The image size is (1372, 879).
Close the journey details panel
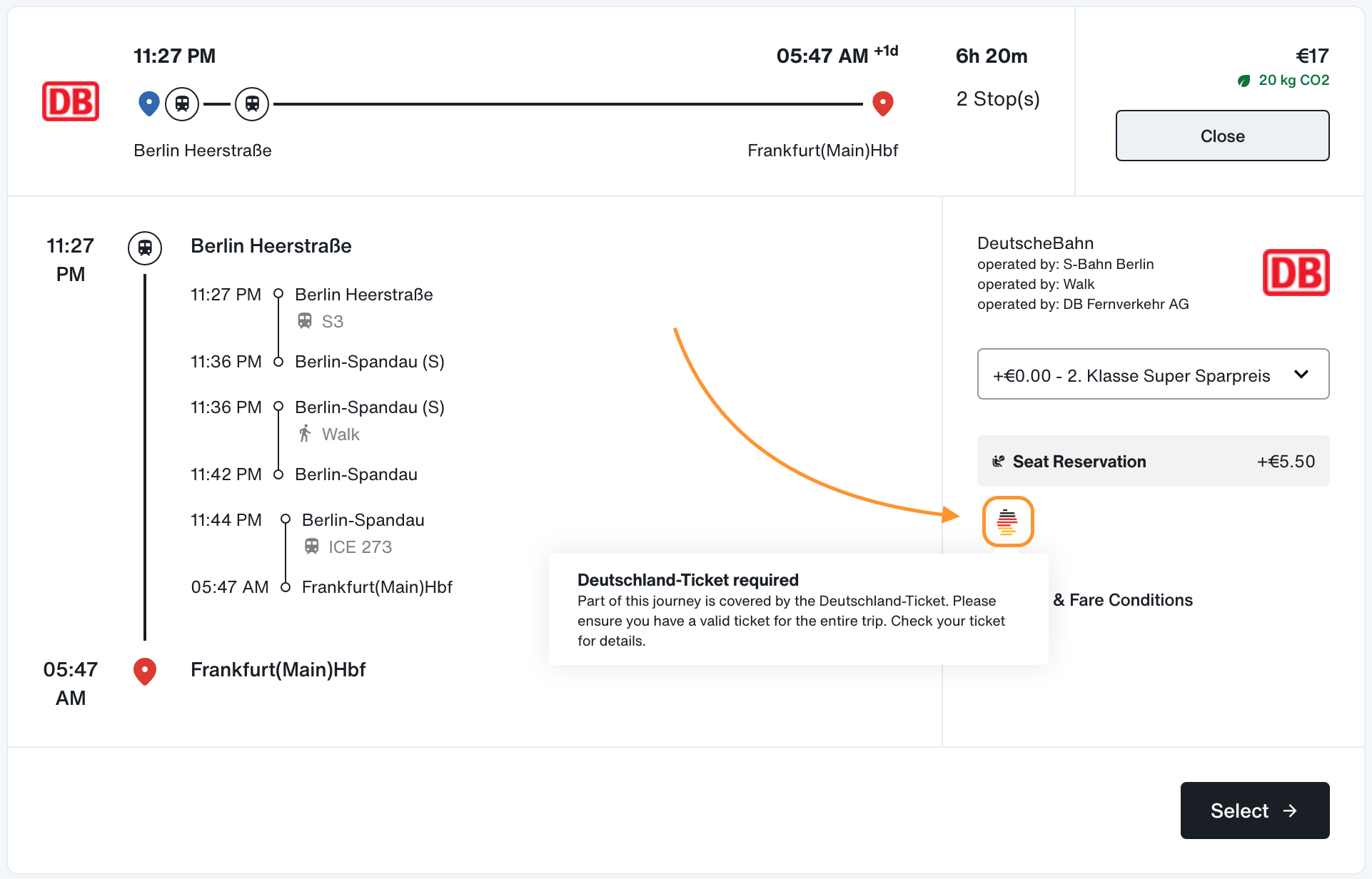click(x=1222, y=136)
